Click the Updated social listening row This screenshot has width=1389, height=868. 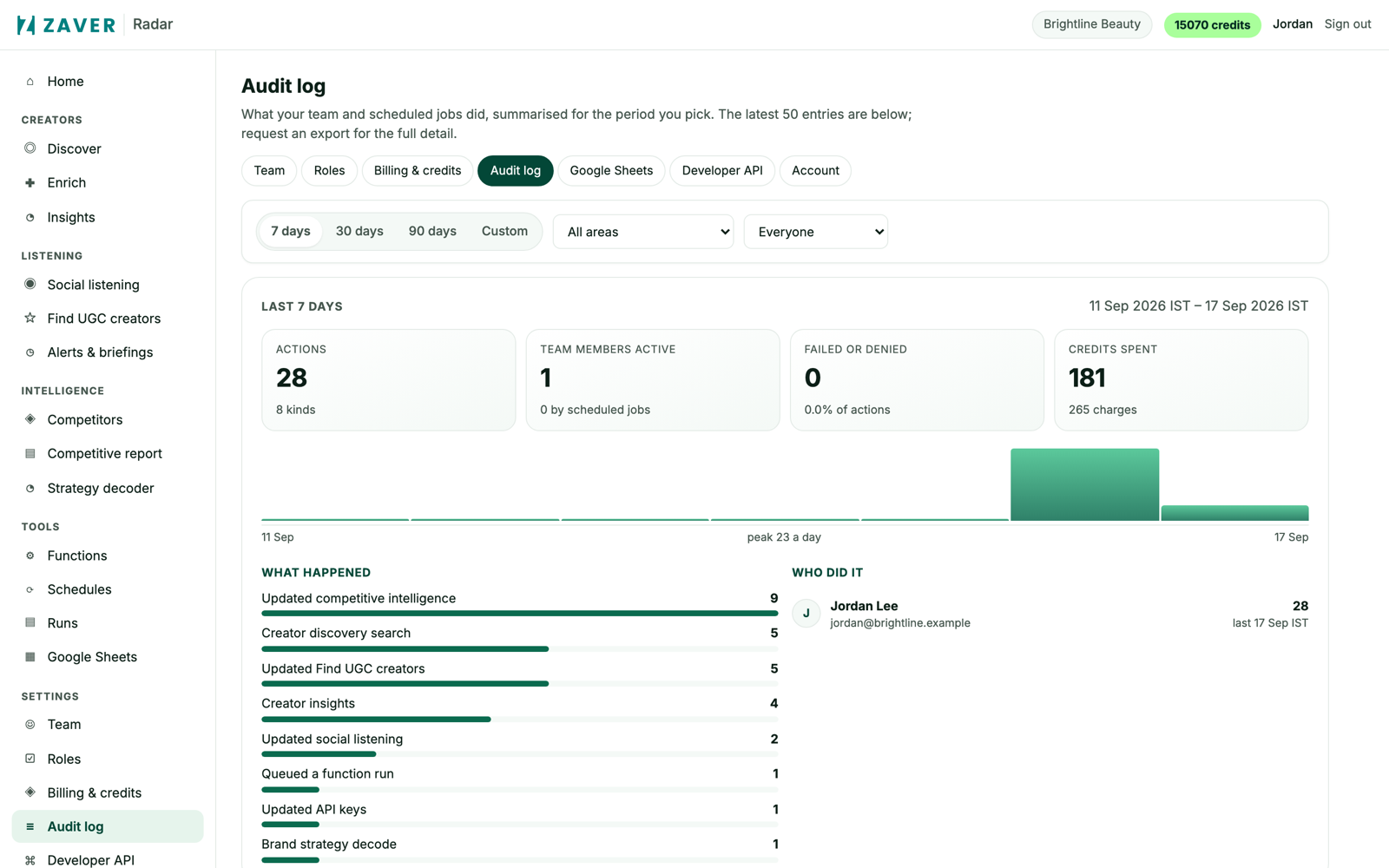tap(519, 745)
